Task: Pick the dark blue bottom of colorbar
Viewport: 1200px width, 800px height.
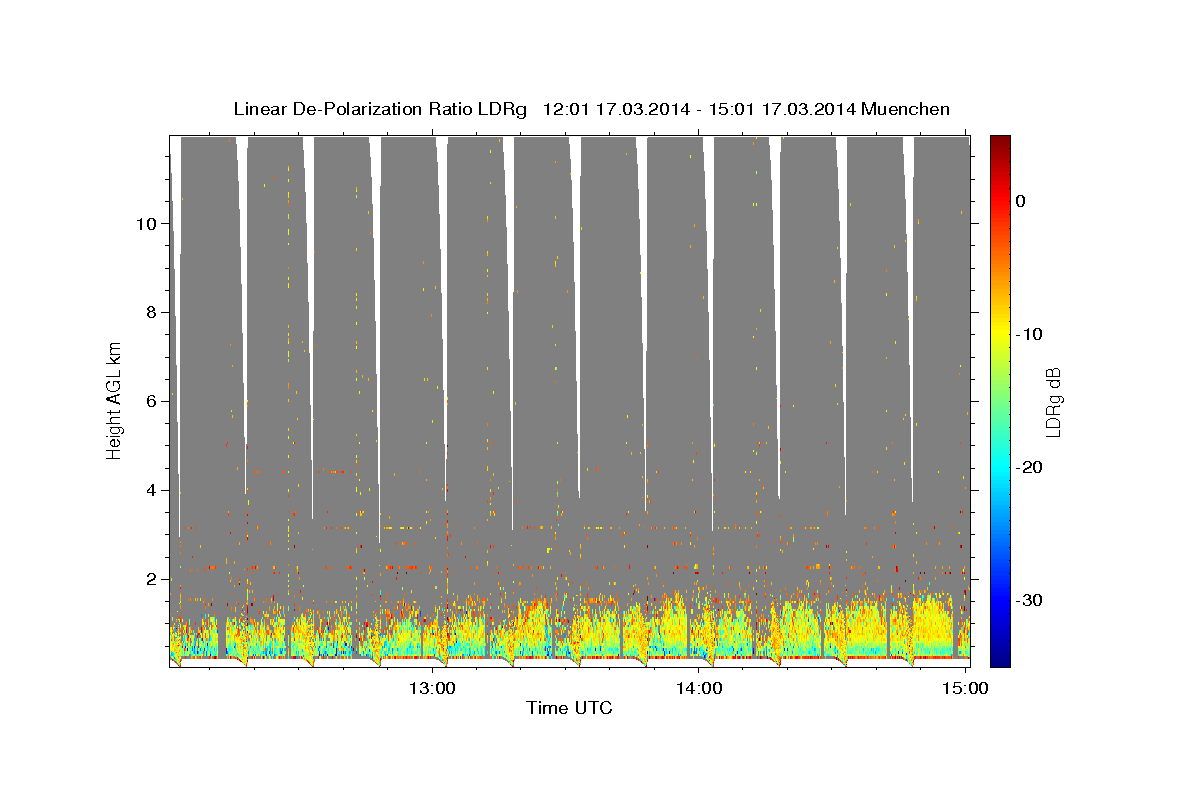Action: [x=1000, y=660]
